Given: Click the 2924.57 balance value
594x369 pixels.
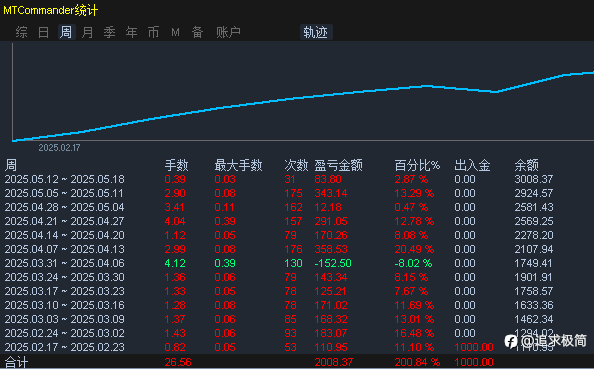Looking at the screenshot, I should [x=534, y=193].
